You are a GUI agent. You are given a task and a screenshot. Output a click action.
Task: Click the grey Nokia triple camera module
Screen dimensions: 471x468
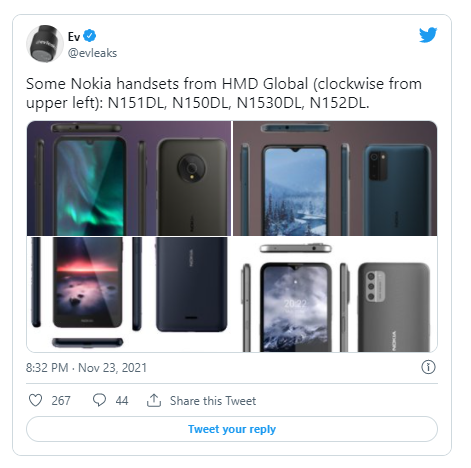point(375,286)
